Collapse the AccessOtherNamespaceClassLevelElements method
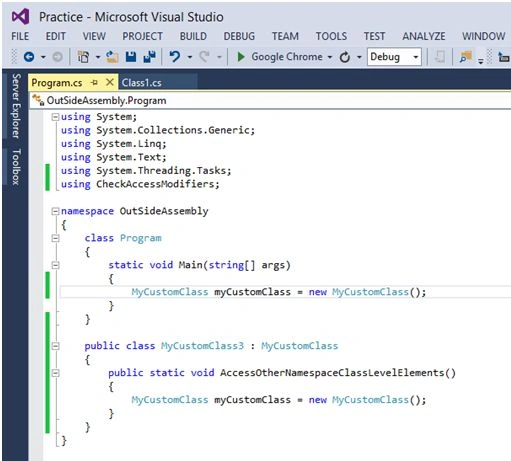 (x=55, y=373)
